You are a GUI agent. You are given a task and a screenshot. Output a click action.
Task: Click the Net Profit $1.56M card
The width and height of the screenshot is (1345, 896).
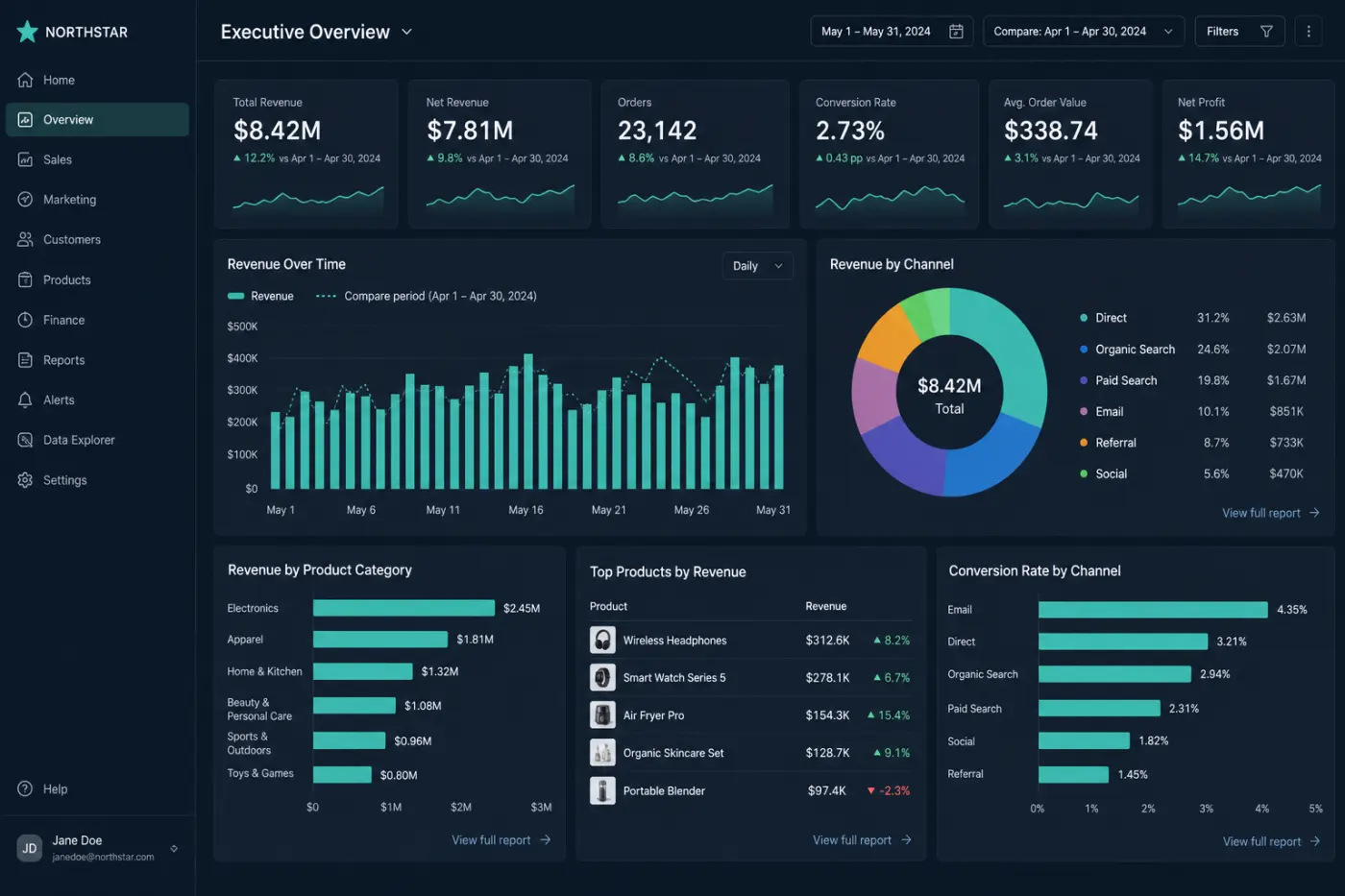click(x=1248, y=155)
